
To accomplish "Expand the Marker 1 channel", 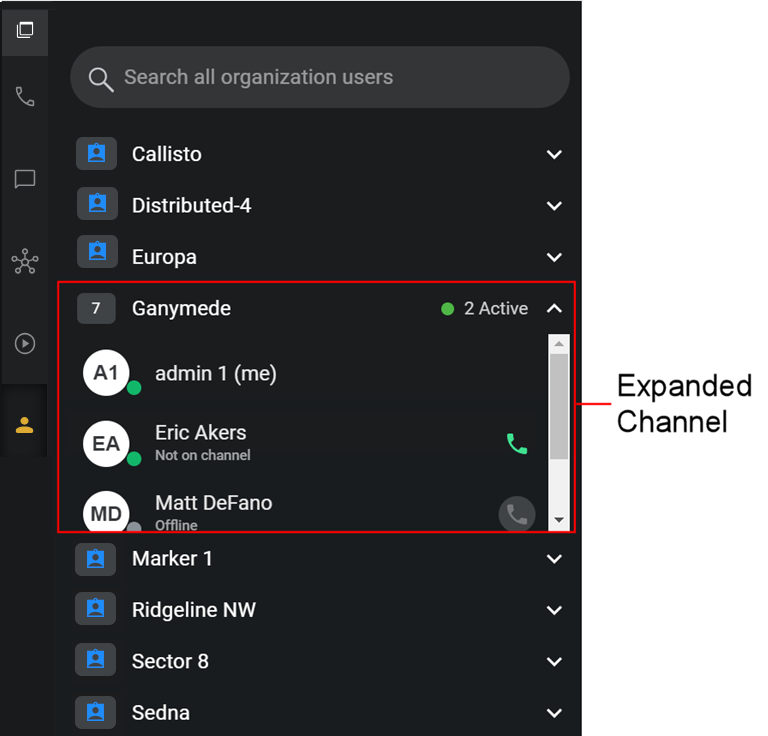I will point(554,559).
